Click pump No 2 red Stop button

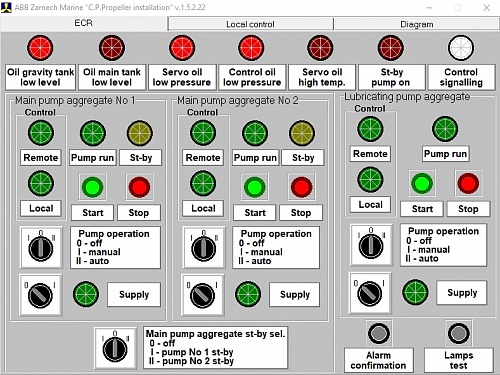(301, 187)
